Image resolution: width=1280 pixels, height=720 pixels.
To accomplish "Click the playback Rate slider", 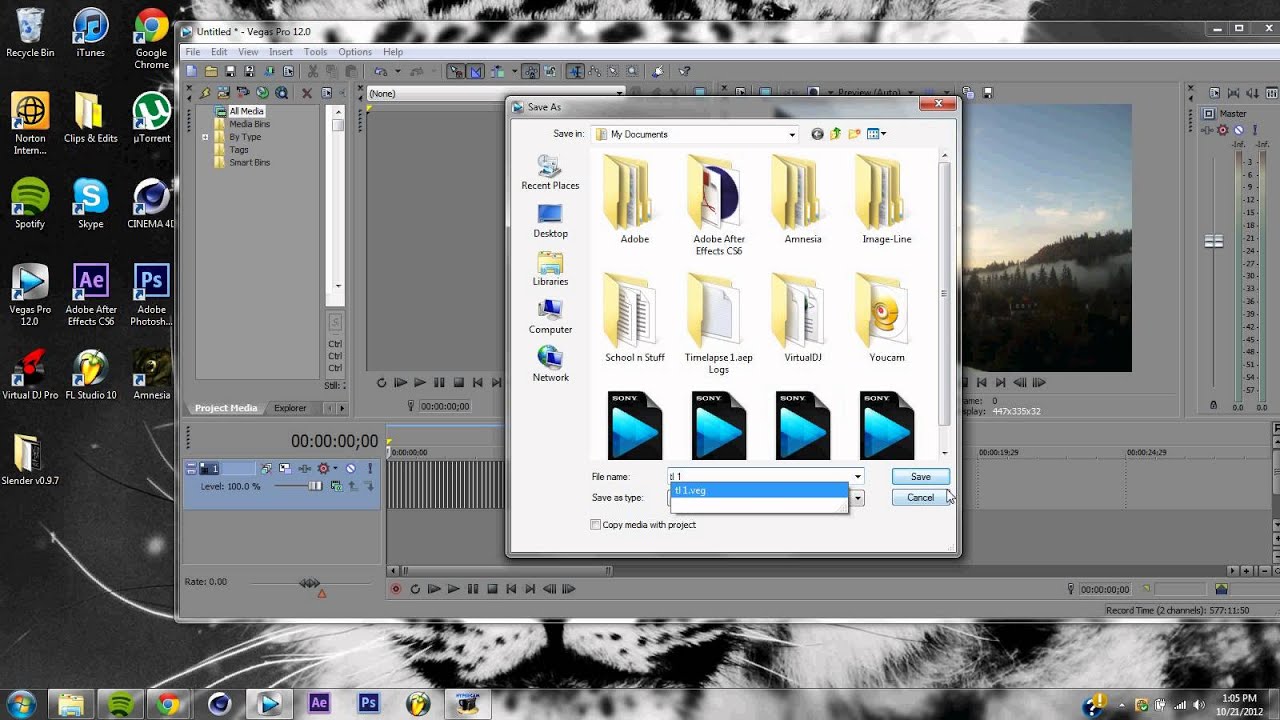I will [310, 583].
